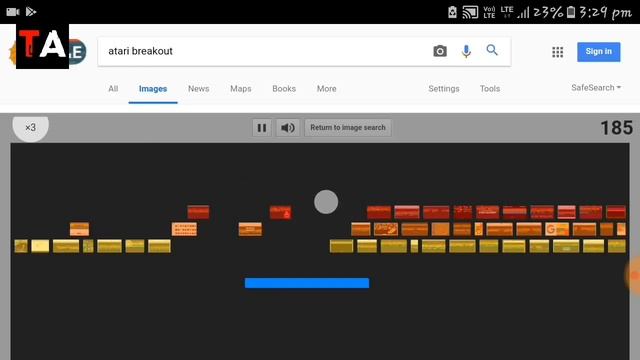Search by image using camera icon
The height and width of the screenshot is (360, 640).
pos(440,51)
